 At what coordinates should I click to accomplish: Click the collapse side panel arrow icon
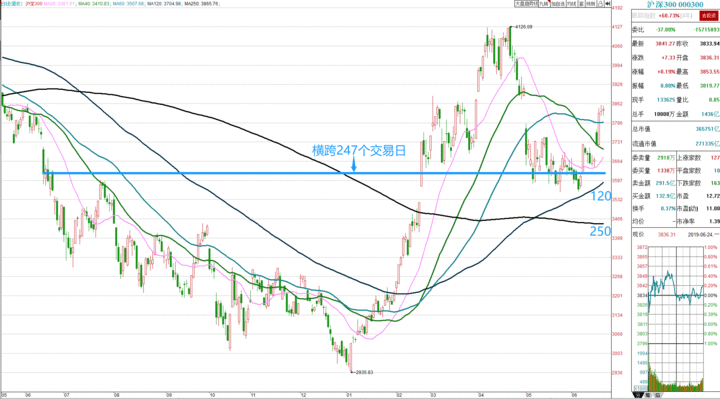coord(608,3)
